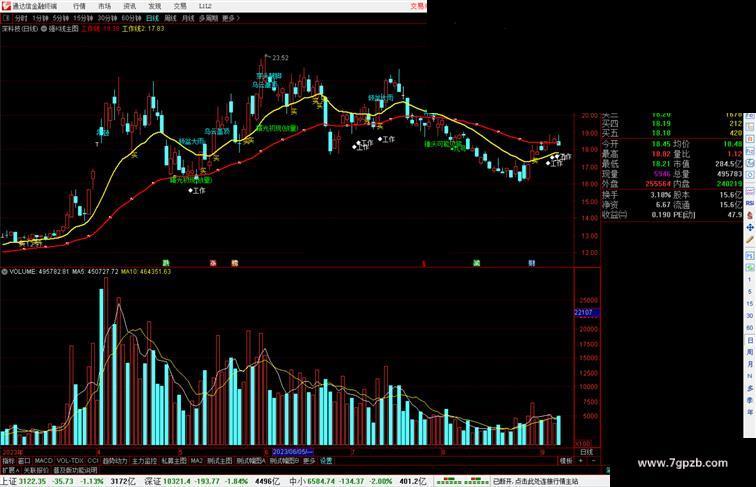Open the 关联报价 tab
756x487 pixels.
coord(37,470)
